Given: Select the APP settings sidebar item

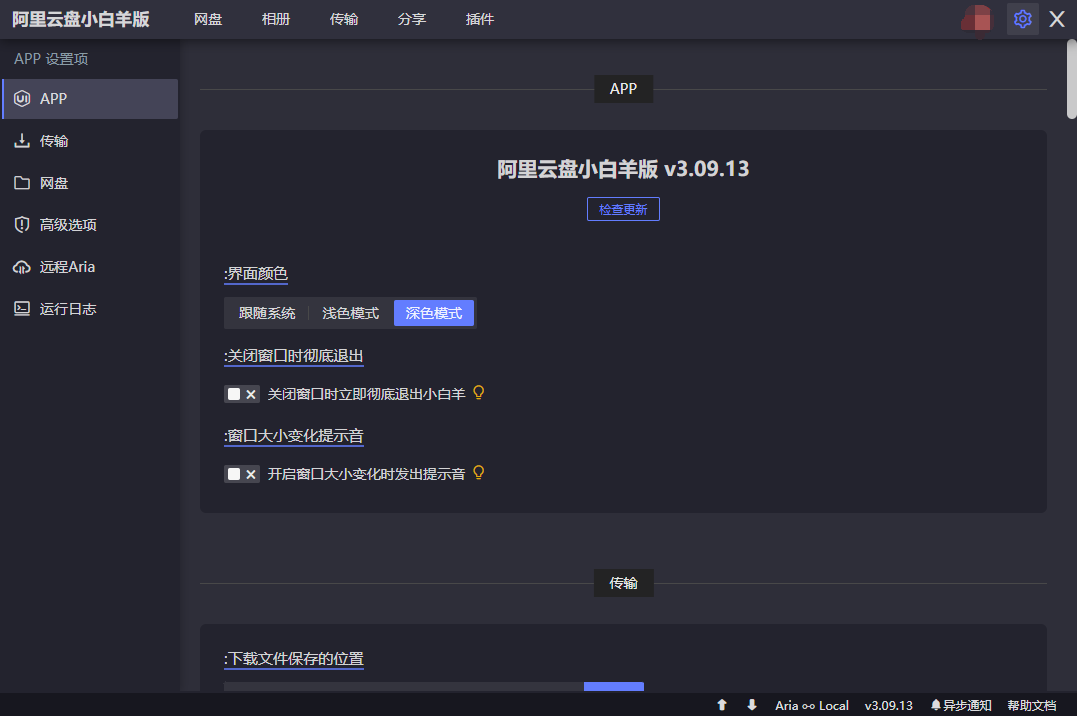Looking at the screenshot, I should (x=90, y=99).
